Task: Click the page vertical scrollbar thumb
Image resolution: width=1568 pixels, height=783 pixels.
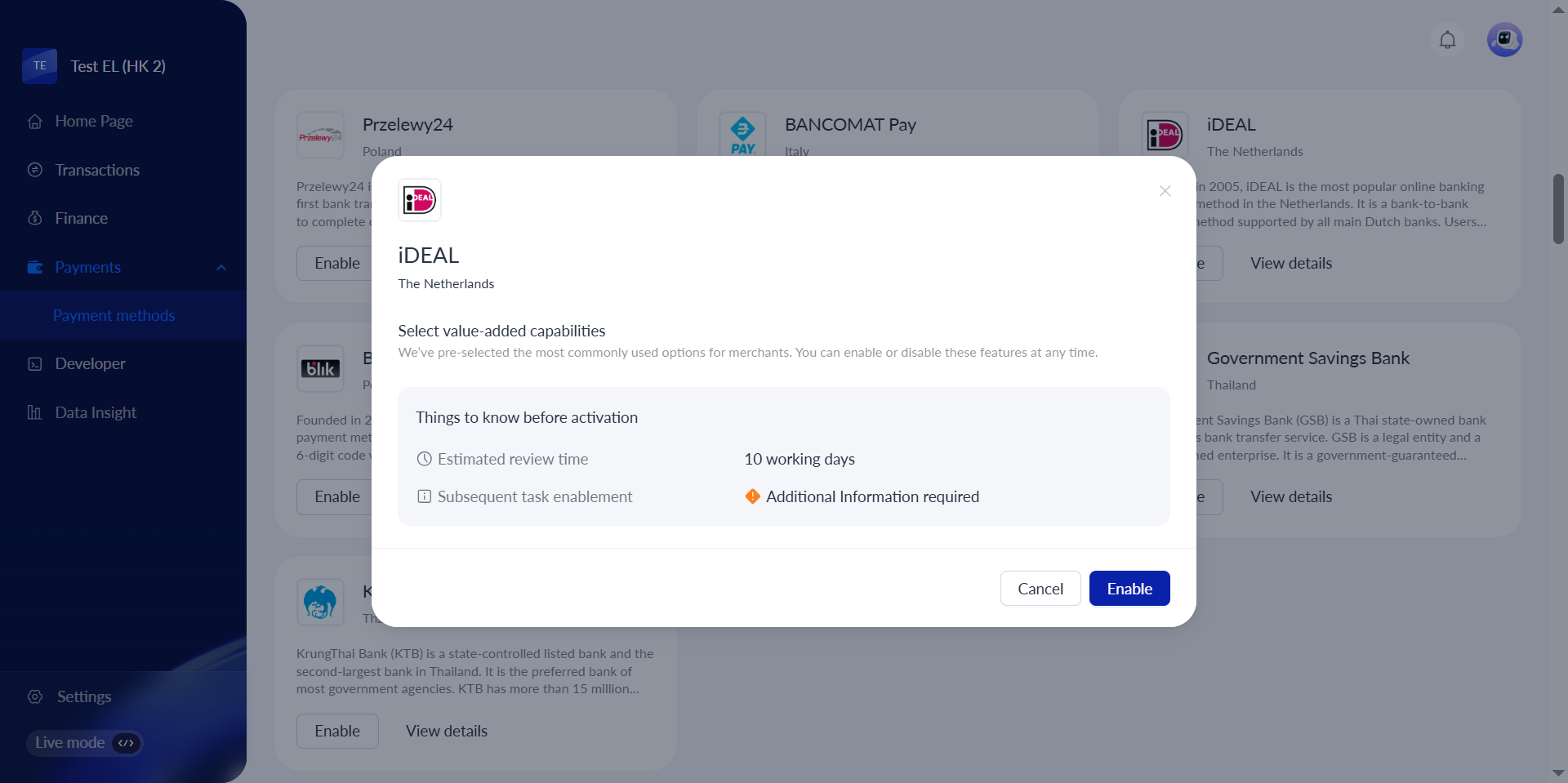Action: tap(1558, 208)
